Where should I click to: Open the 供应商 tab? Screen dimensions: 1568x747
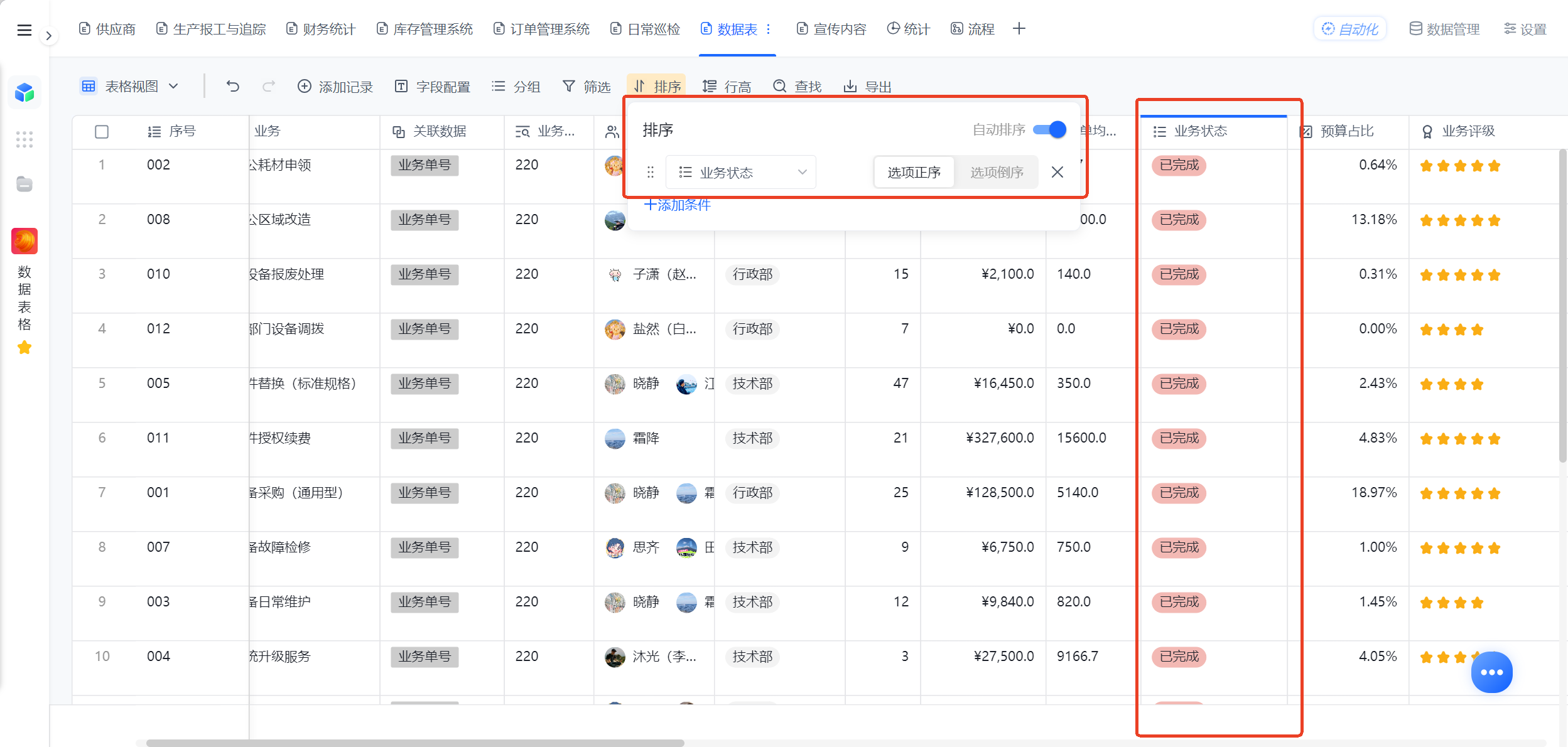107,29
